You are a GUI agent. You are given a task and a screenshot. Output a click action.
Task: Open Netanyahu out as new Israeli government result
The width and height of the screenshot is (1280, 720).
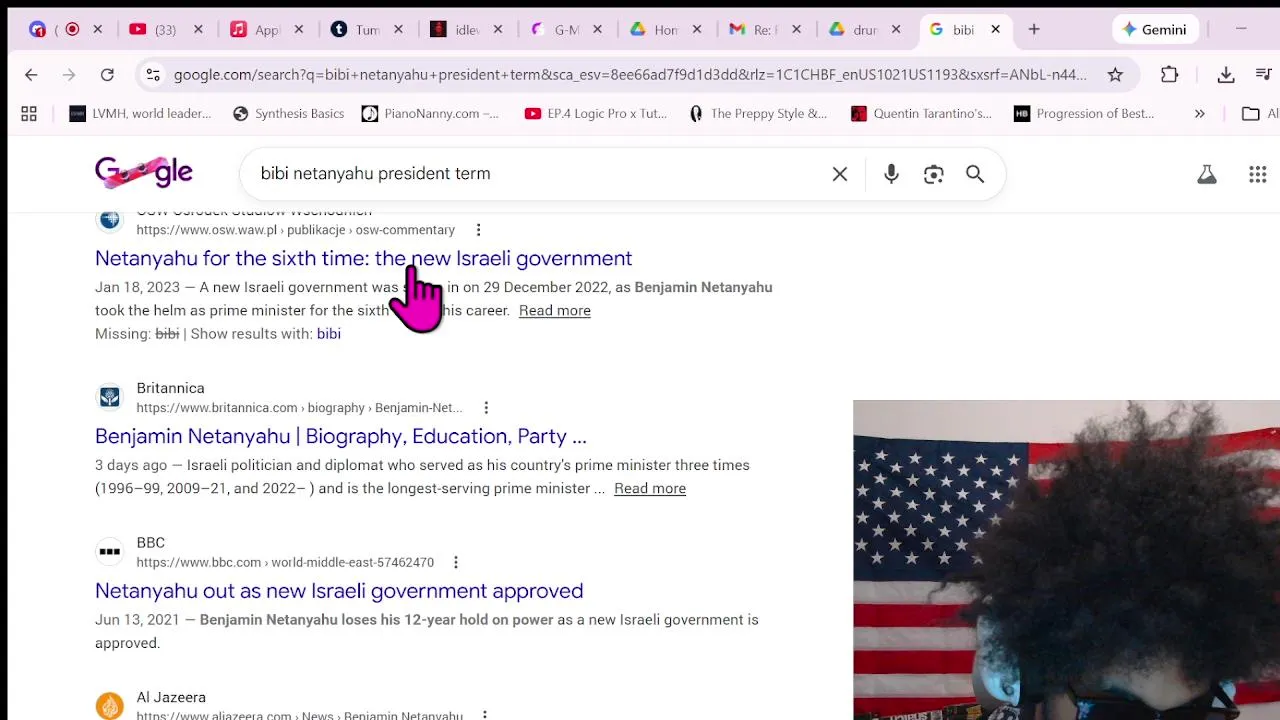tap(338, 591)
